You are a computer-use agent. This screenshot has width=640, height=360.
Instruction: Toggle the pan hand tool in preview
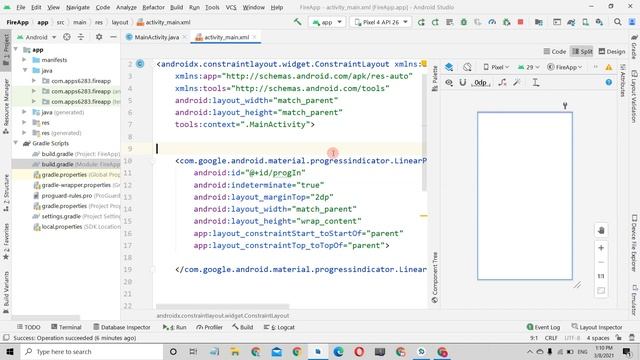601,230
